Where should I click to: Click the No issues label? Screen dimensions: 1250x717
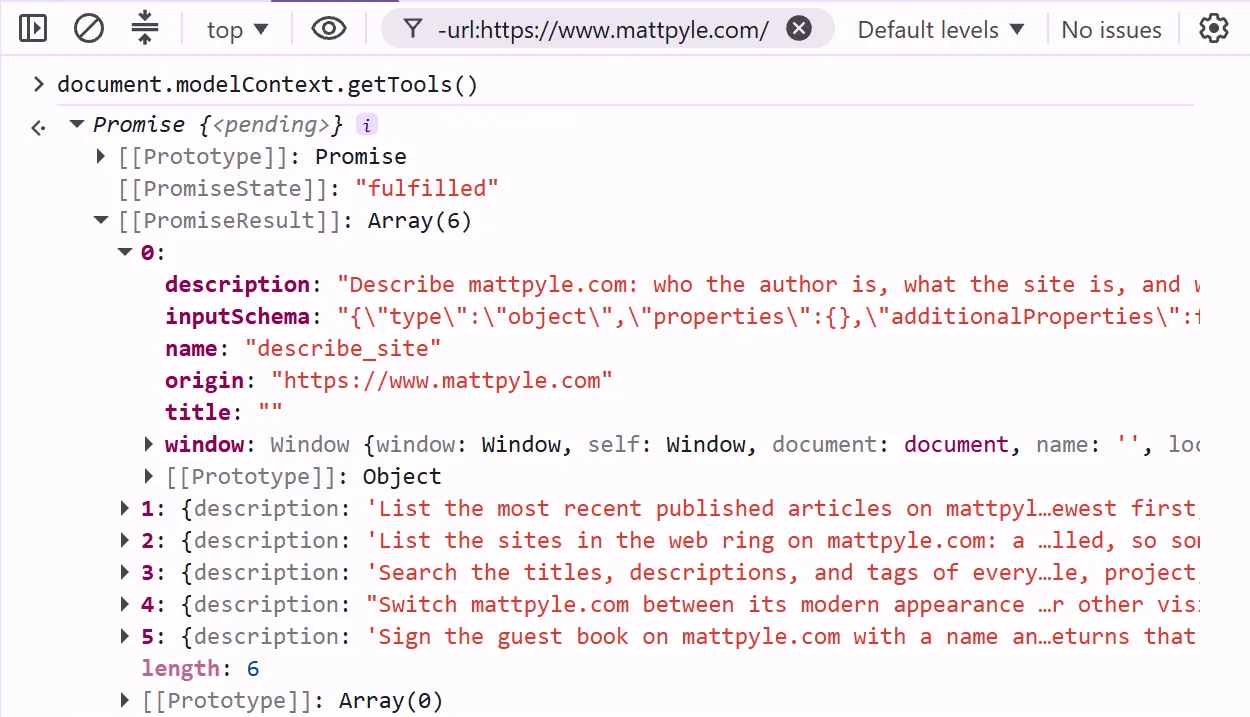tap(1111, 30)
